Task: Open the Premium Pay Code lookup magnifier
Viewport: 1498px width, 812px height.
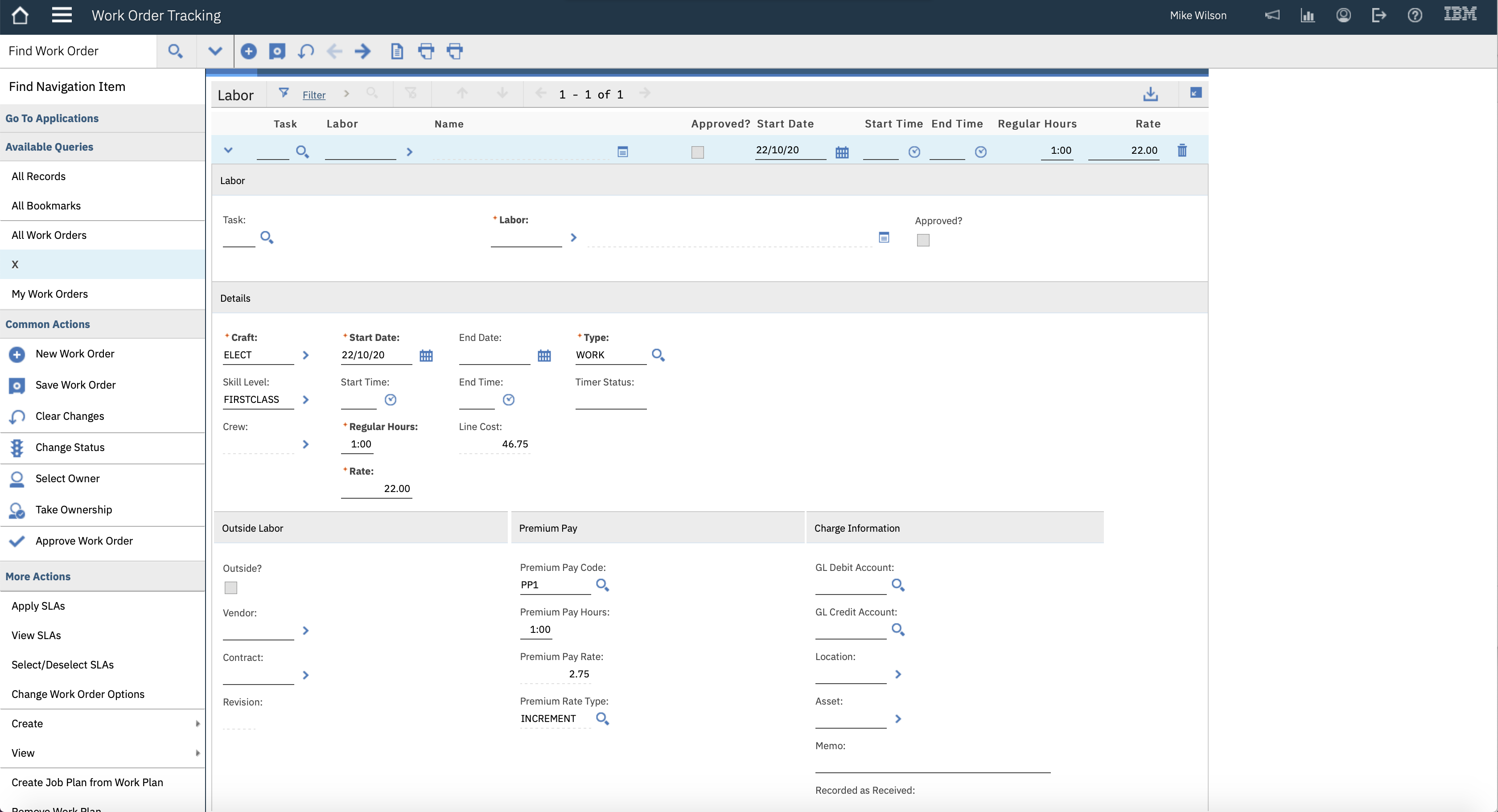Action: [602, 585]
